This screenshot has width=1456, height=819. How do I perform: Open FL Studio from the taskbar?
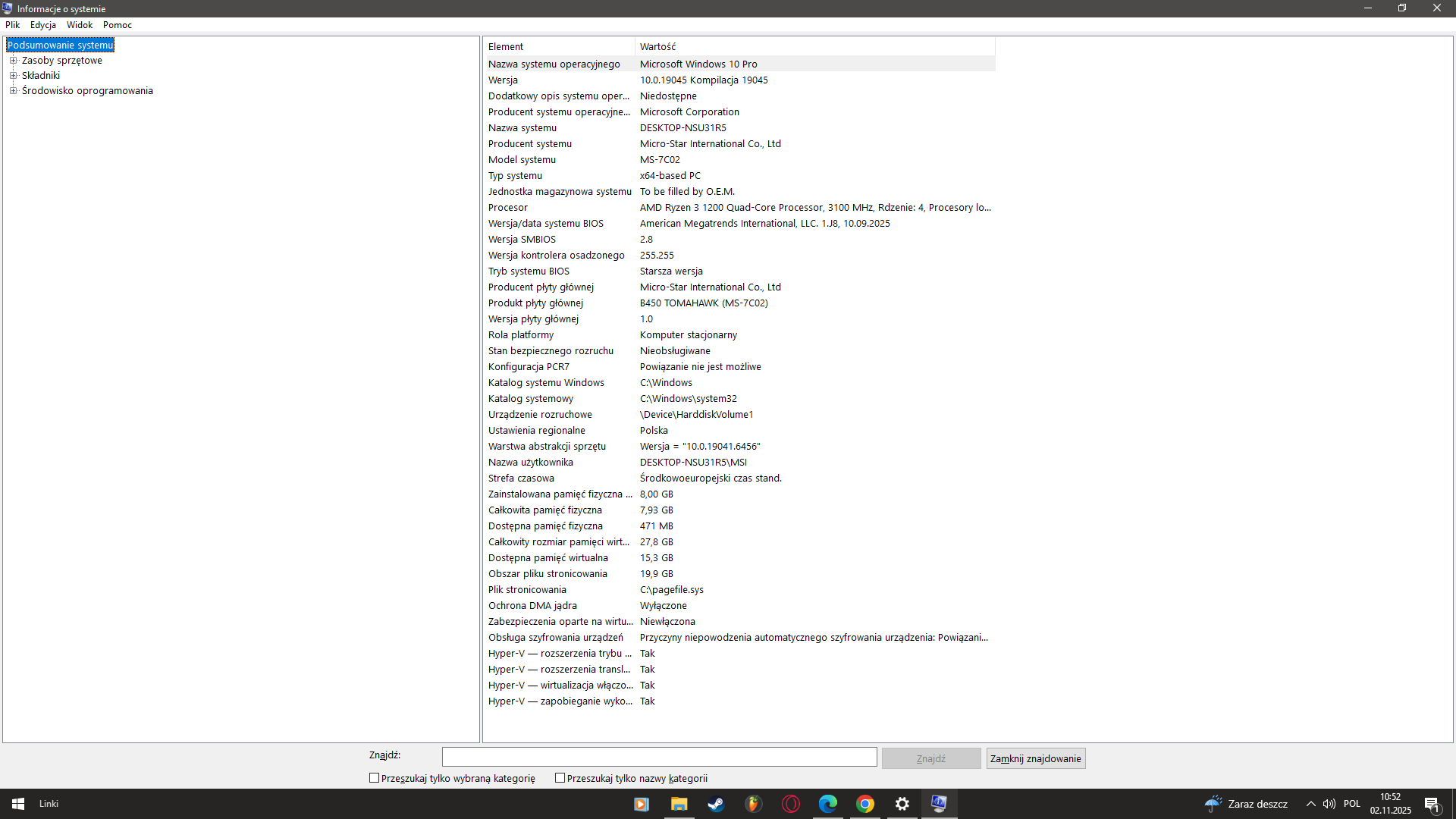click(753, 804)
